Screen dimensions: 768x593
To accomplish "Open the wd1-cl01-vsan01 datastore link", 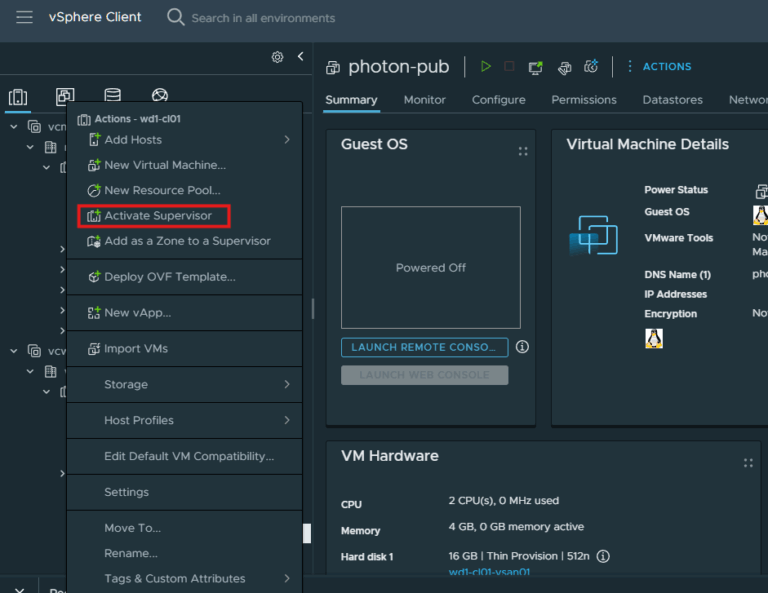I will click(489, 571).
